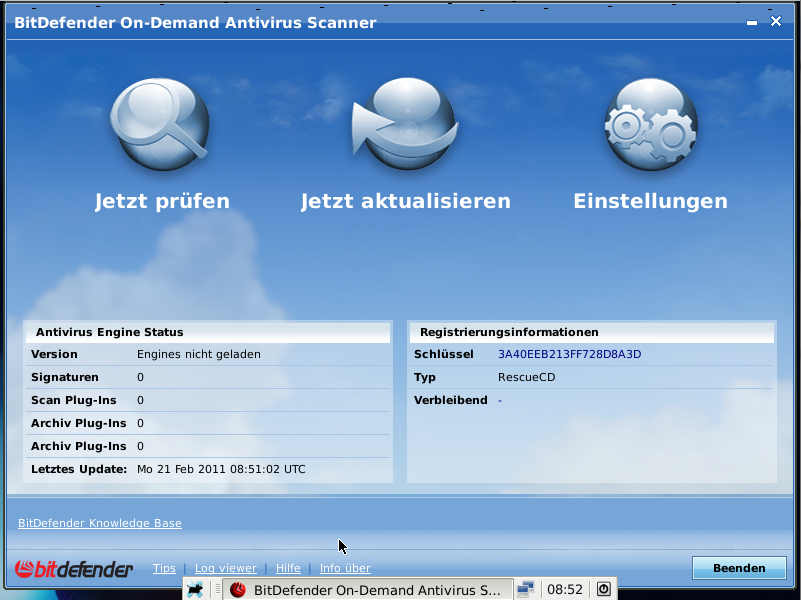Click the network tray icon
The image size is (801, 600).
click(526, 590)
